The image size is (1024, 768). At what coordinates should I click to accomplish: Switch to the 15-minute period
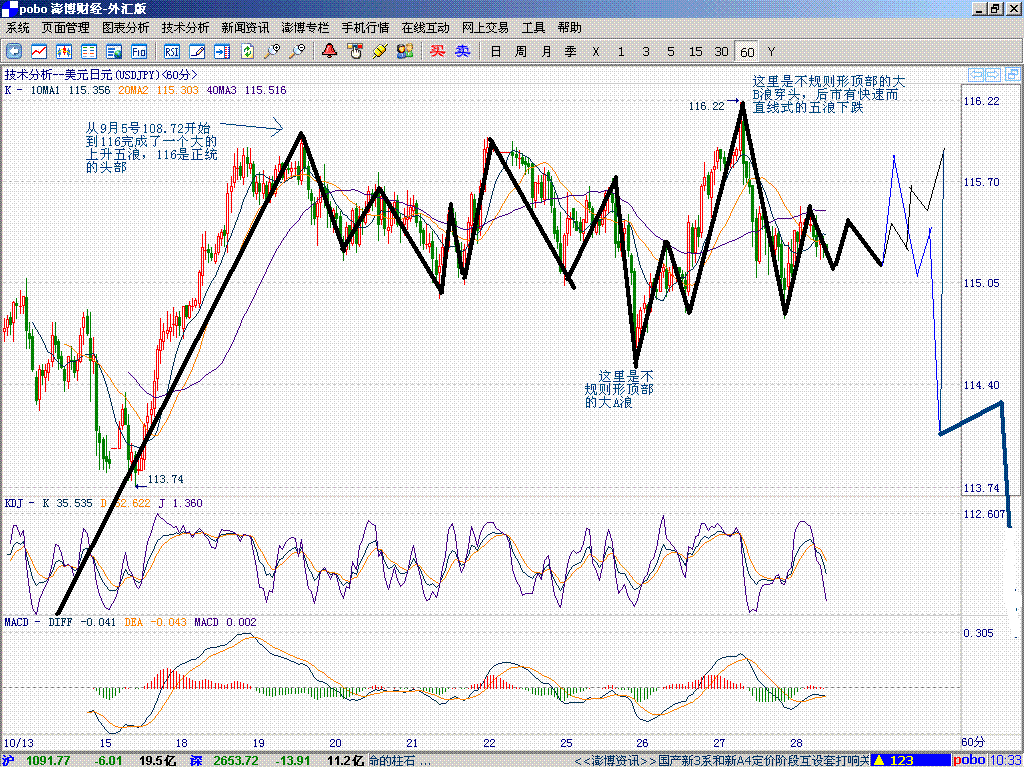(x=696, y=51)
